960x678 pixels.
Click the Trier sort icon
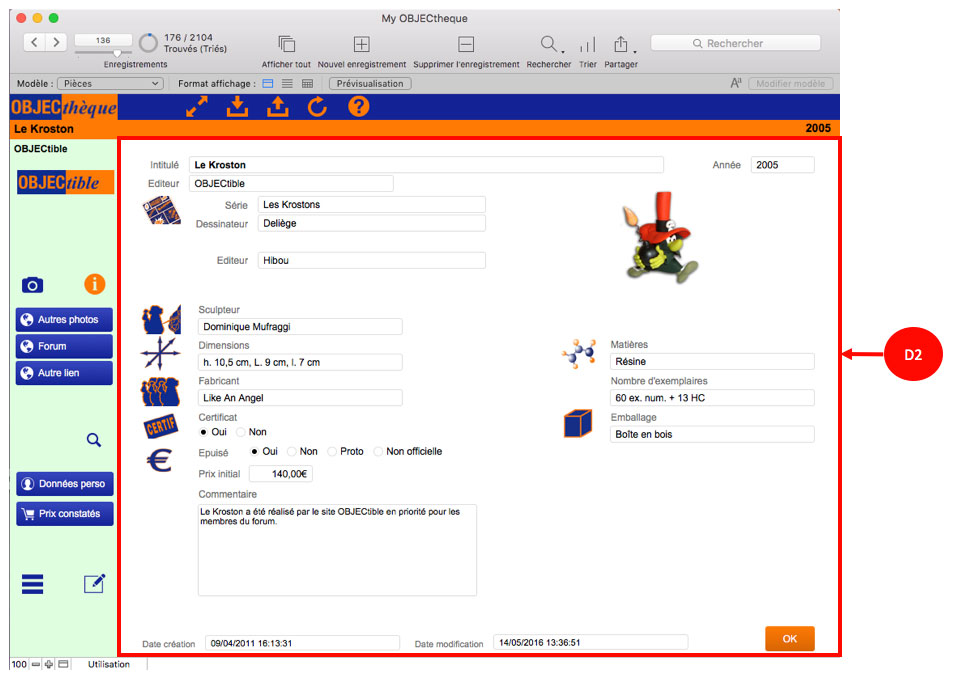pos(588,45)
